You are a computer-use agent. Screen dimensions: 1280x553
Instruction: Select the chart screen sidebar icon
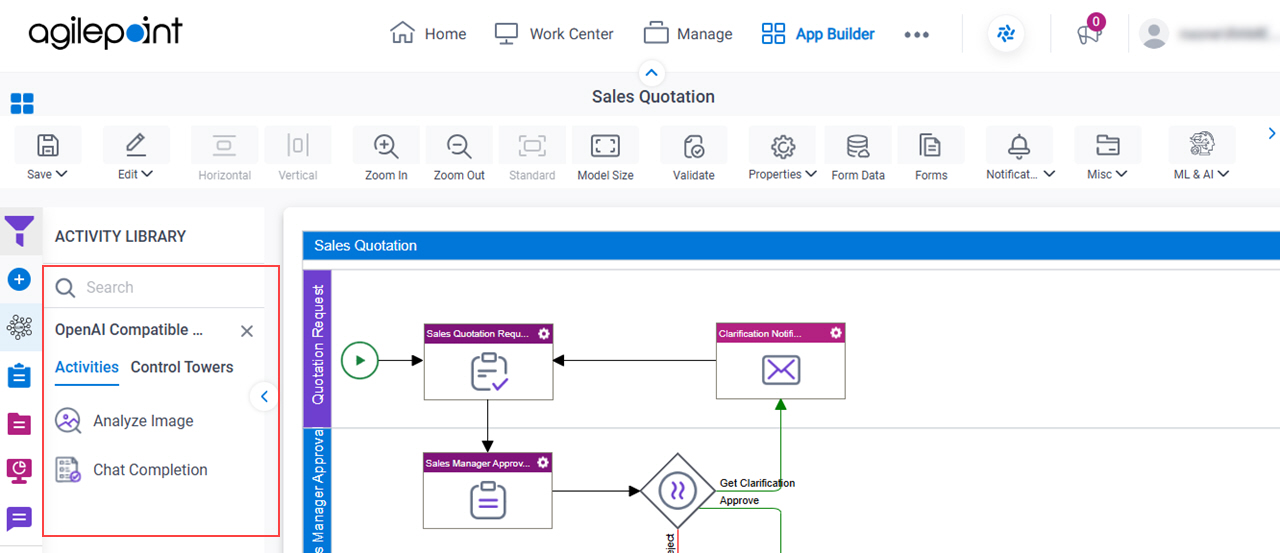(x=19, y=471)
